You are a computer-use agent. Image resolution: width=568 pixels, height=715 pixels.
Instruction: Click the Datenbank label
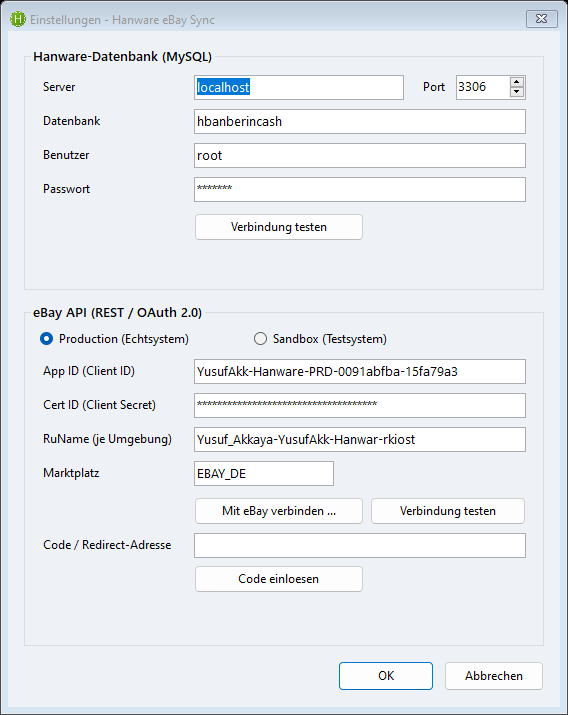(72, 121)
